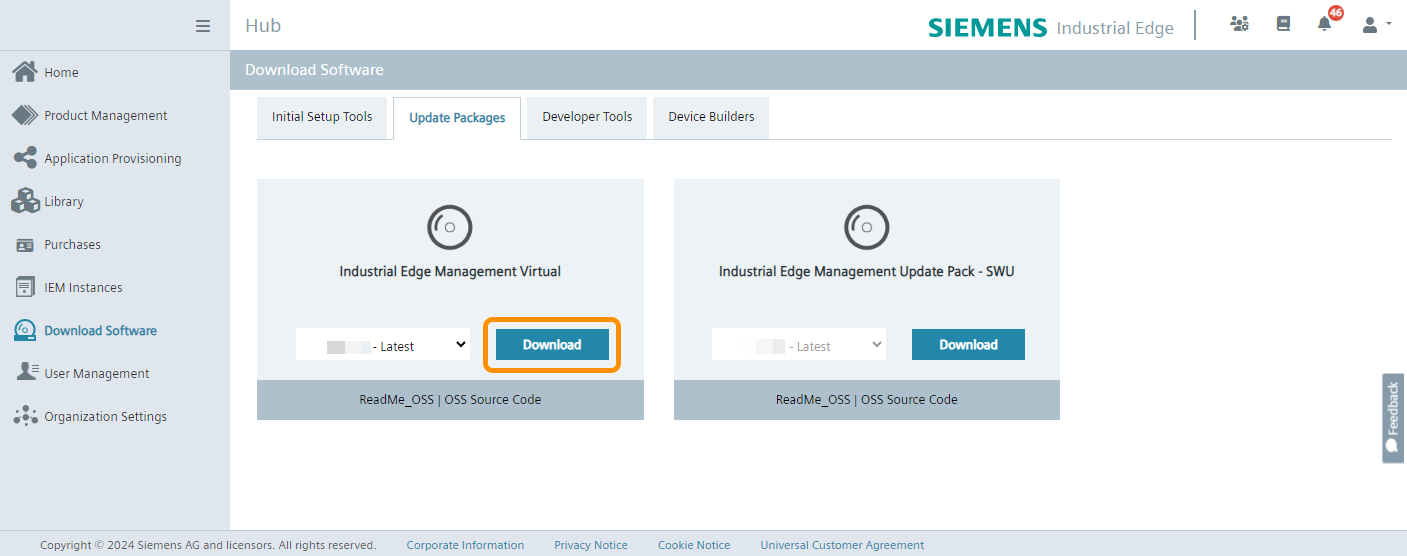Click the disc icon above Industrial Edge Management Virtual
This screenshot has height=556, width=1407.
pyautogui.click(x=450, y=228)
